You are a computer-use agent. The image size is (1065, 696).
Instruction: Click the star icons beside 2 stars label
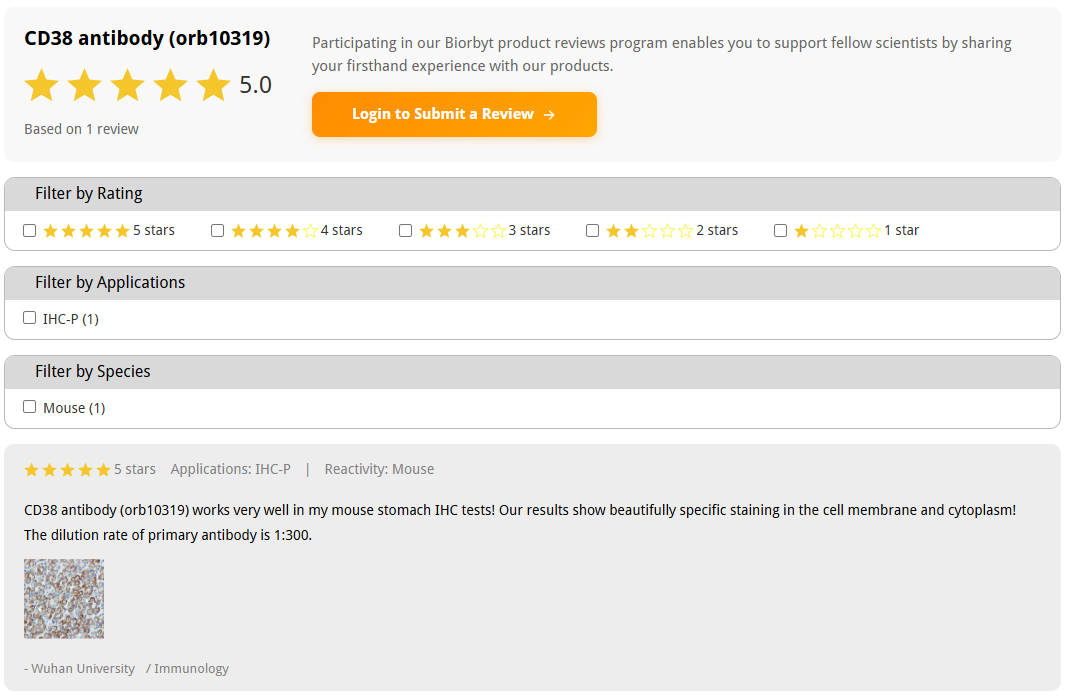649,231
